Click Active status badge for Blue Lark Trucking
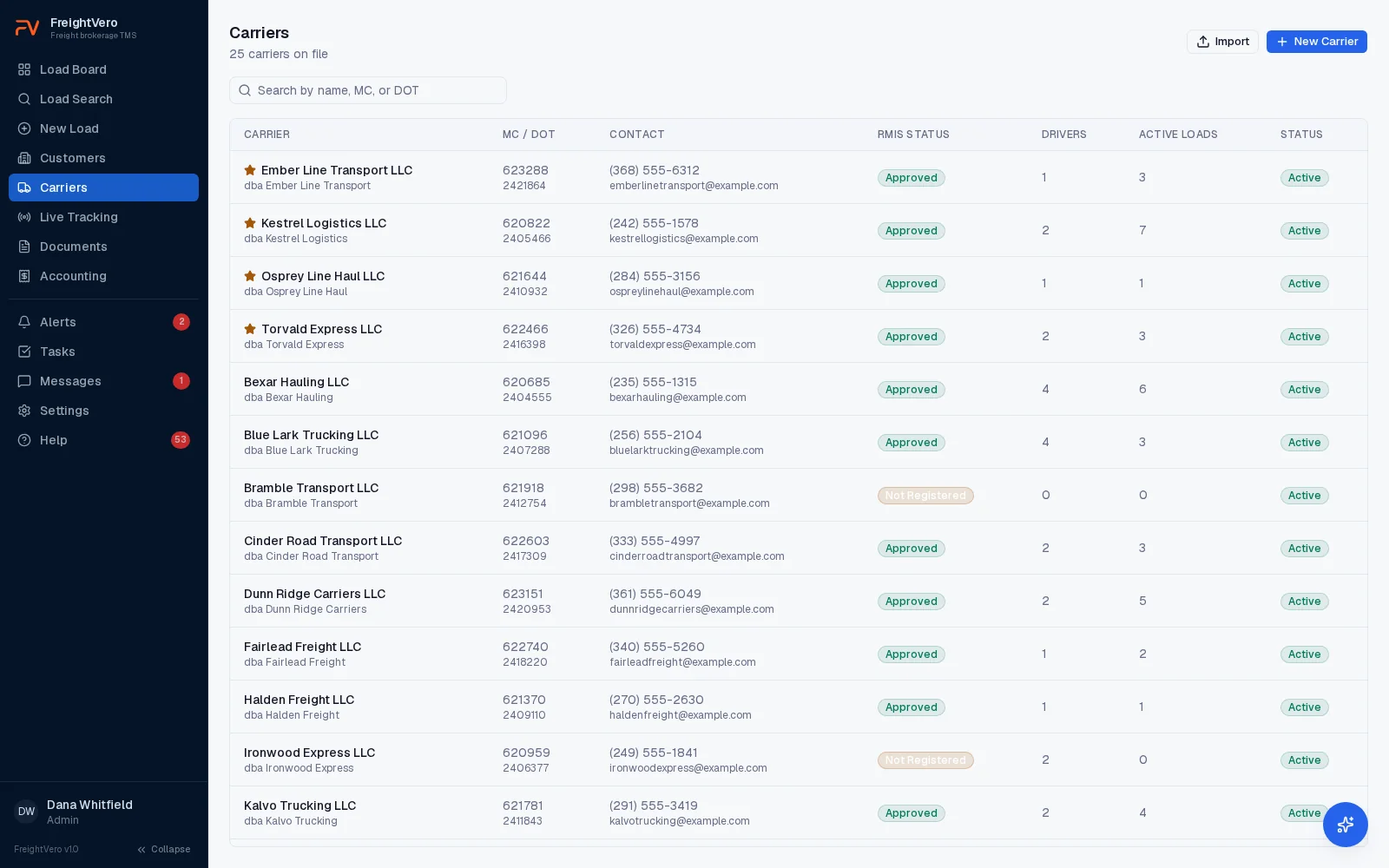Screen dimensions: 1389x868 pos(1304,443)
